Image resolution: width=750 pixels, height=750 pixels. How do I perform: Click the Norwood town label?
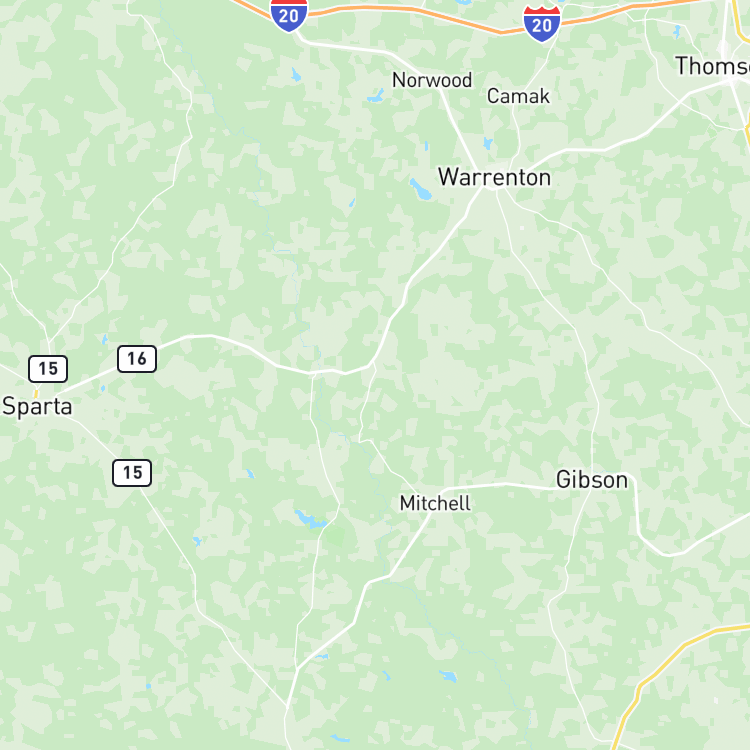click(432, 80)
